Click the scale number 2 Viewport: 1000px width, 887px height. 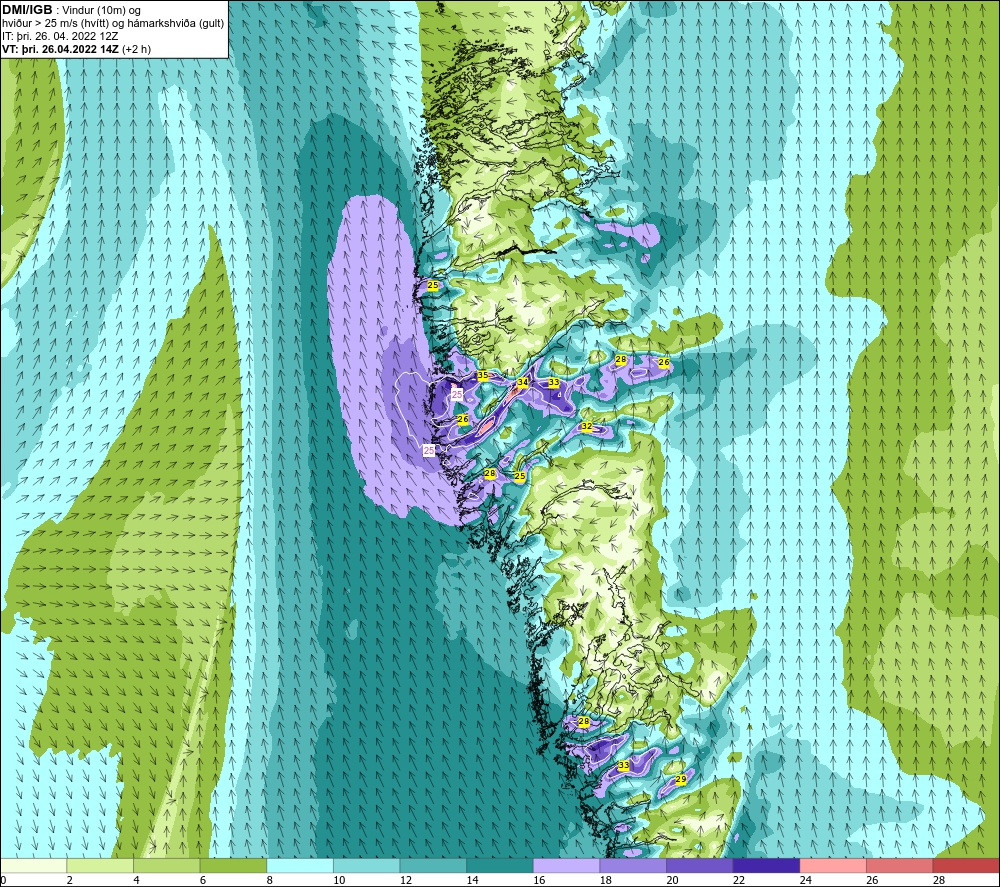70,880
